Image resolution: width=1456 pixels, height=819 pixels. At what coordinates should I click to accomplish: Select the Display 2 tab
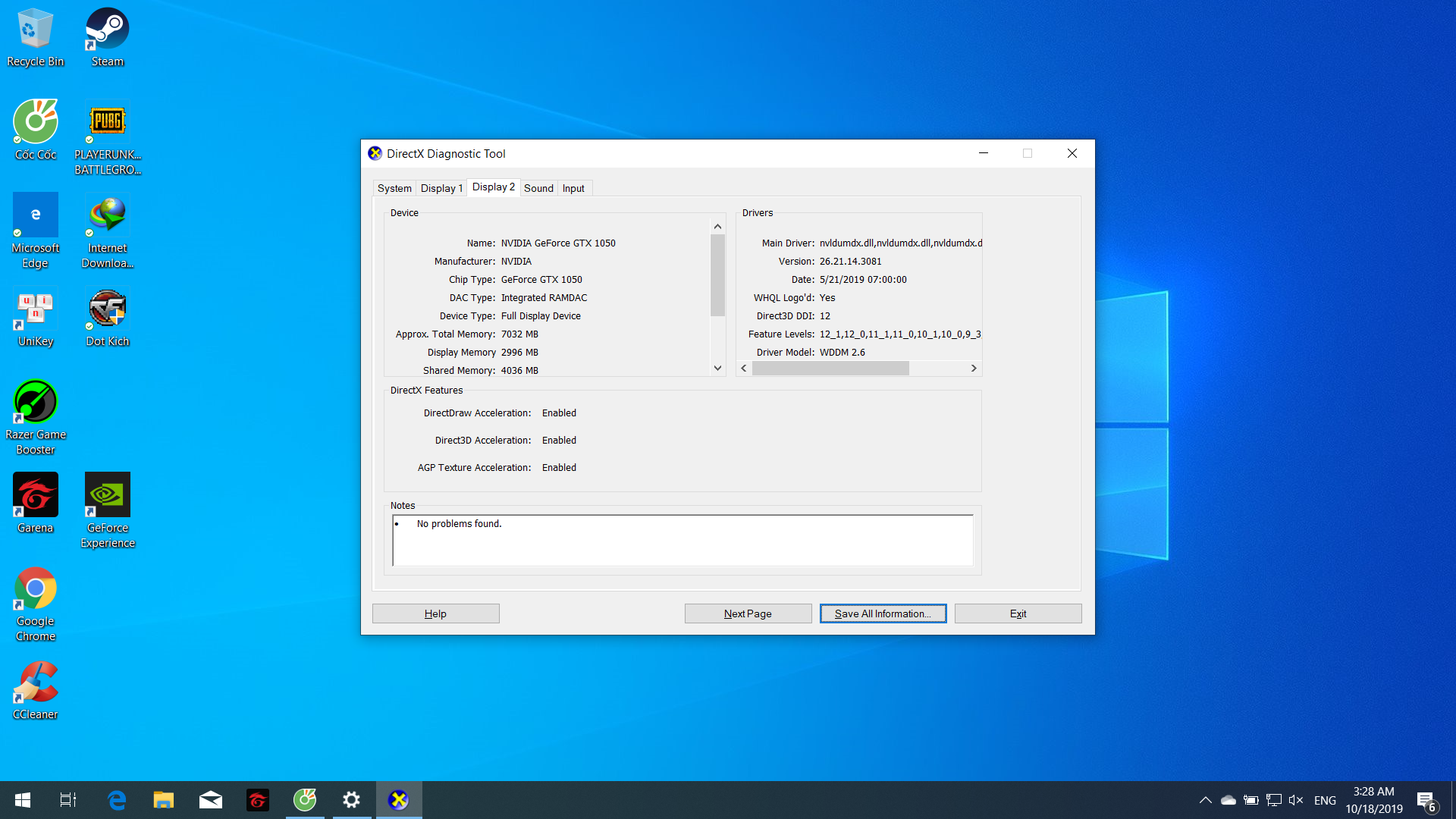coord(493,187)
